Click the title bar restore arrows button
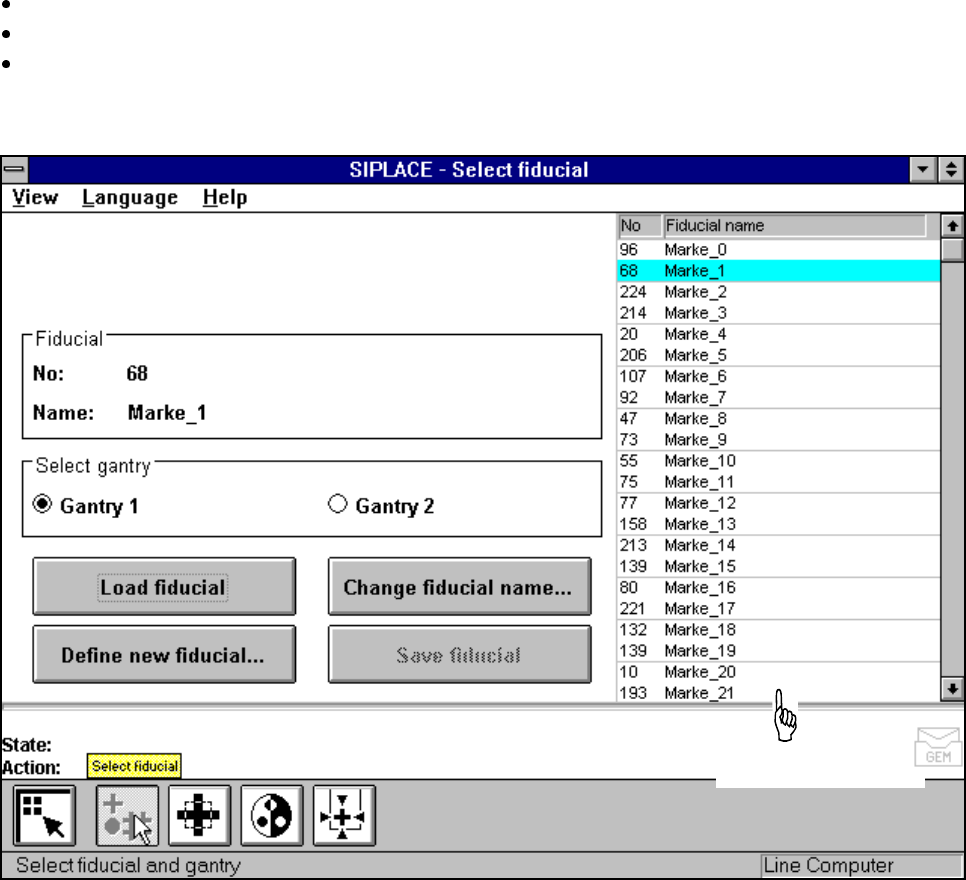The height and width of the screenshot is (880, 966). 951,169
